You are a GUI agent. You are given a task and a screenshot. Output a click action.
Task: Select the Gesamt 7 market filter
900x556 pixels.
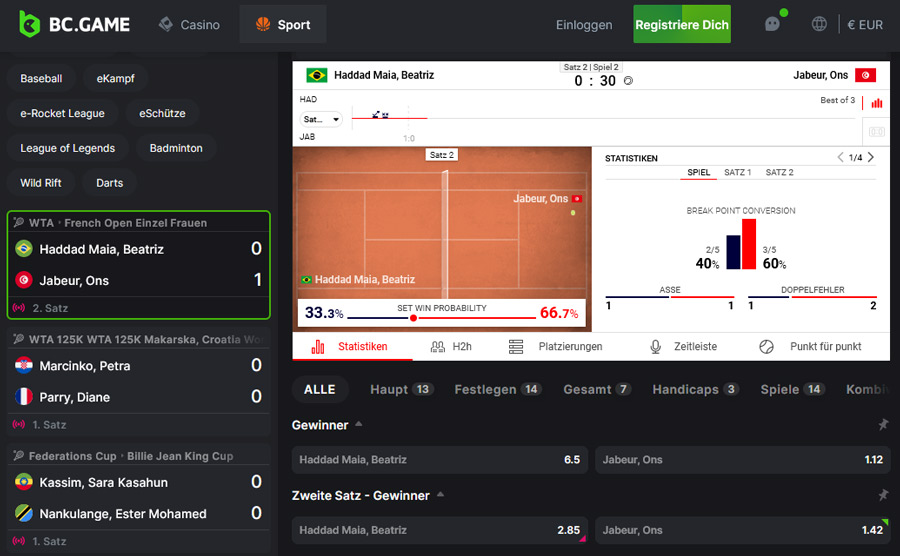pos(598,390)
